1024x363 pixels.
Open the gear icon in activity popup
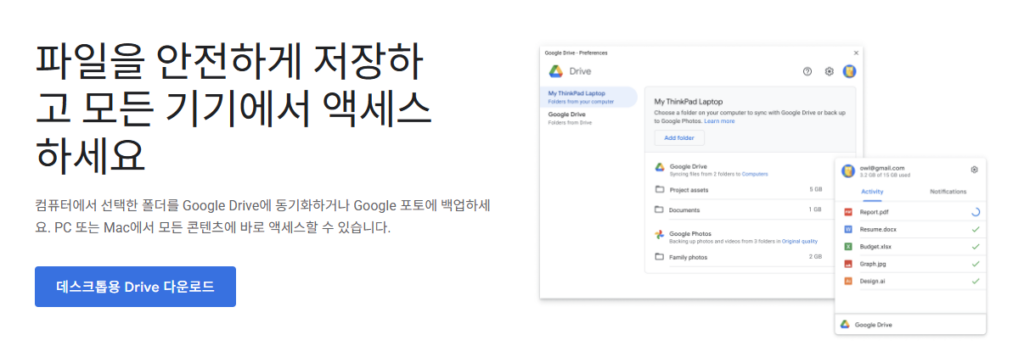[x=974, y=170]
